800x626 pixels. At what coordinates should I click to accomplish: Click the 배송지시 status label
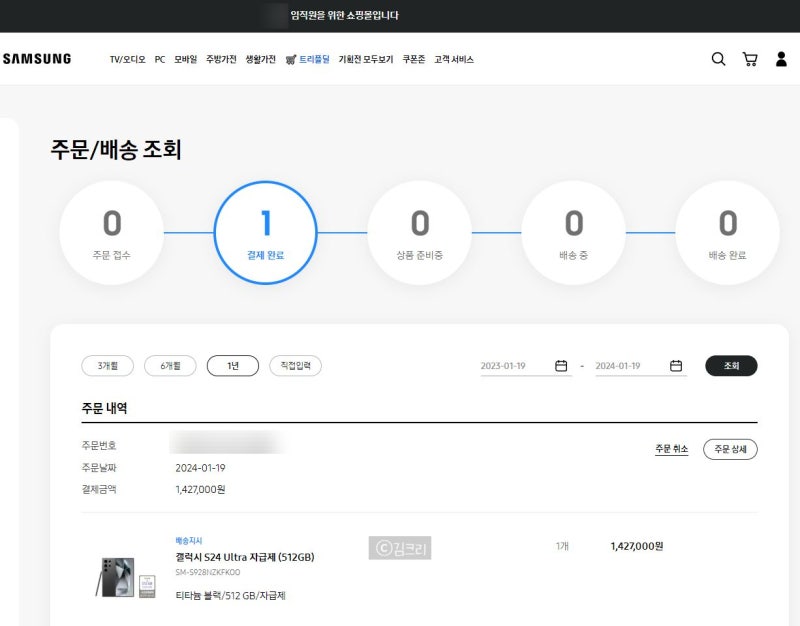pyautogui.click(x=189, y=540)
